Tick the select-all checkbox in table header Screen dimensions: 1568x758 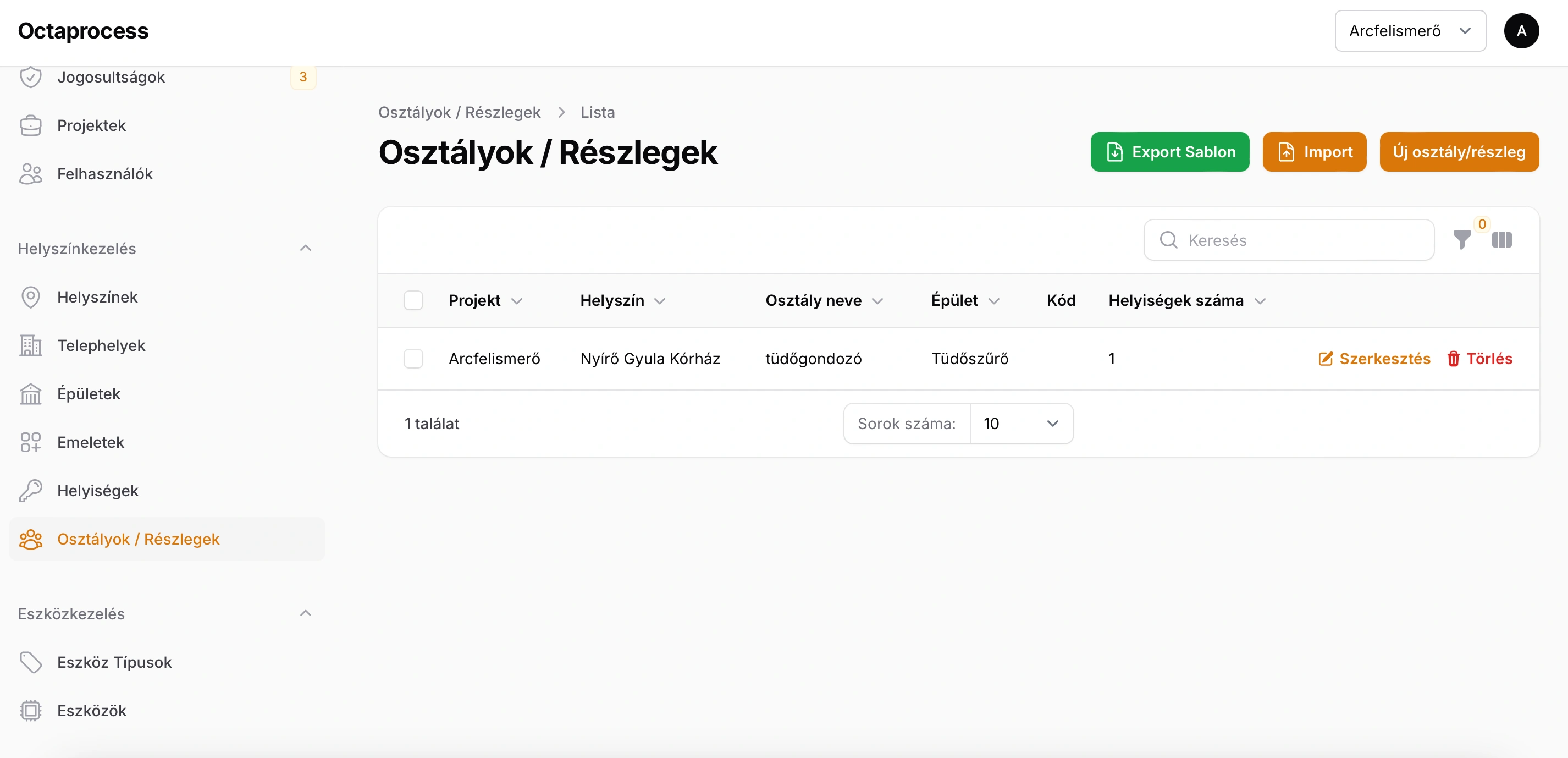click(413, 300)
